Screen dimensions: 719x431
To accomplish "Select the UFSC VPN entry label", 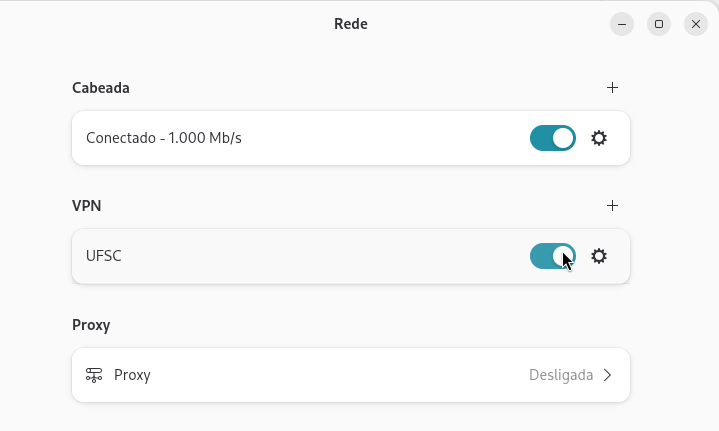I will click(x=104, y=256).
